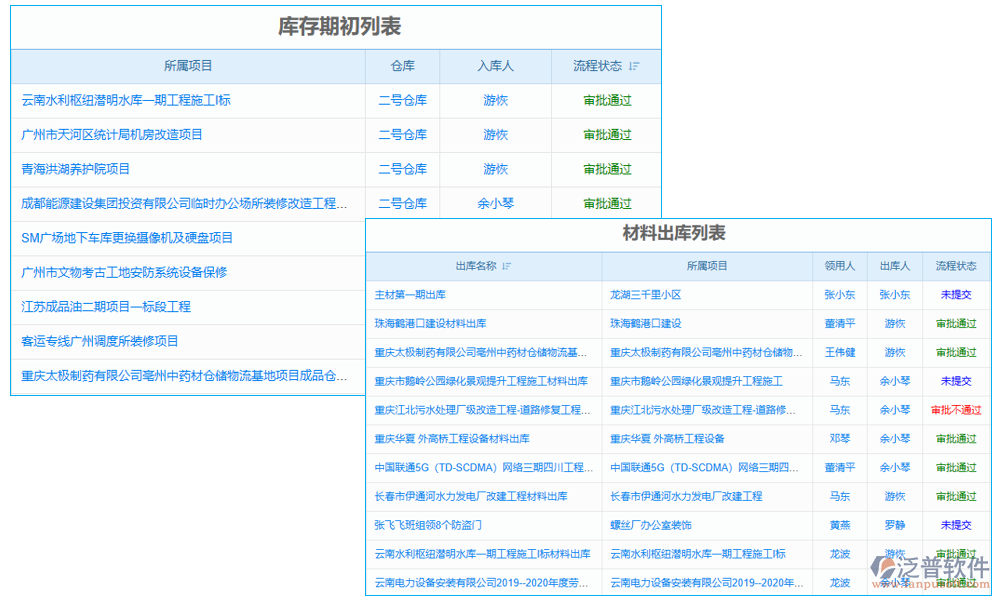Open 广州市天河区统计局机房改造项目 link
1000x600 pixels.
pyautogui.click(x=105, y=135)
